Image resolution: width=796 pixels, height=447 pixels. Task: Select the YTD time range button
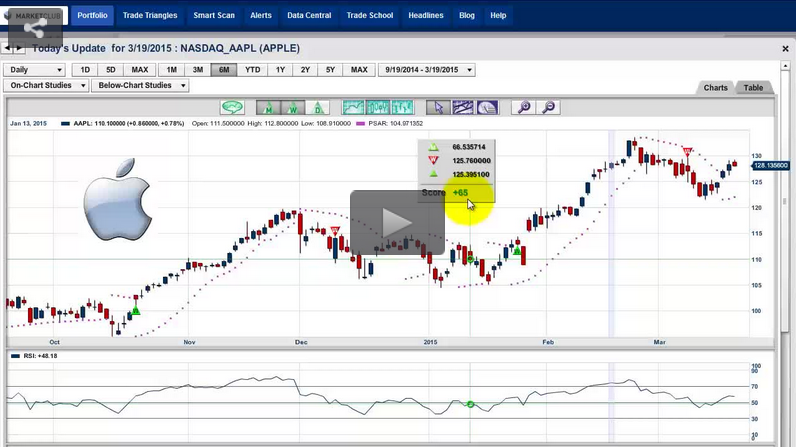click(252, 70)
